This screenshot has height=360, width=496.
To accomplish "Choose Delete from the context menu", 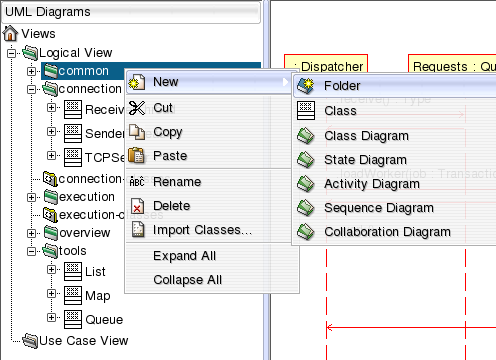I will point(209,206).
